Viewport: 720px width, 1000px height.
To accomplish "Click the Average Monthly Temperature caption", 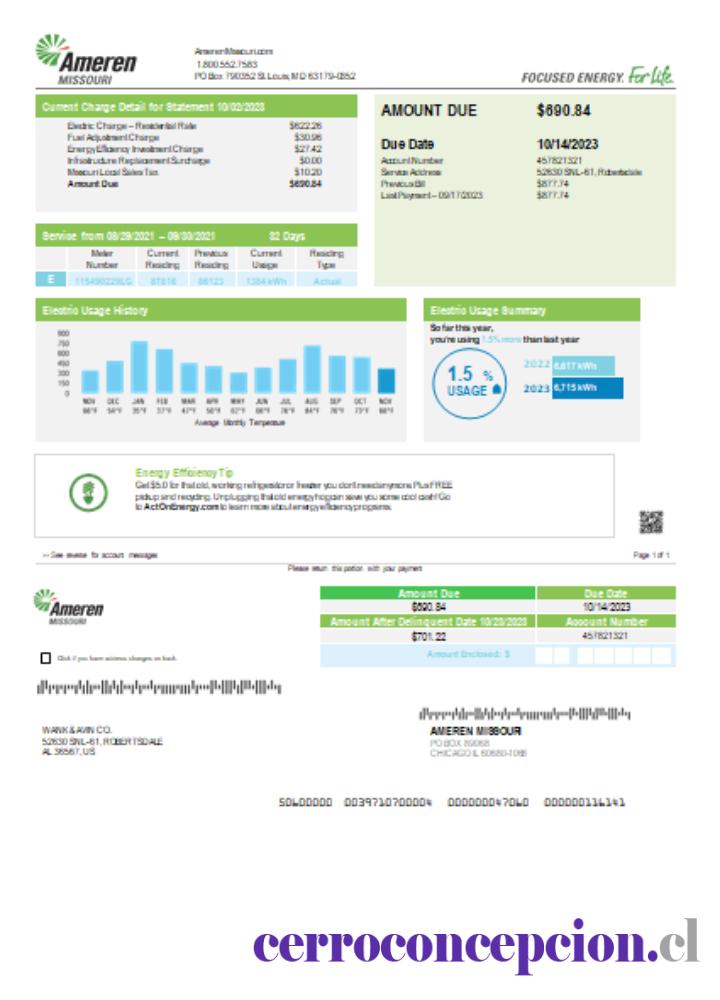I will pyautogui.click(x=239, y=422).
